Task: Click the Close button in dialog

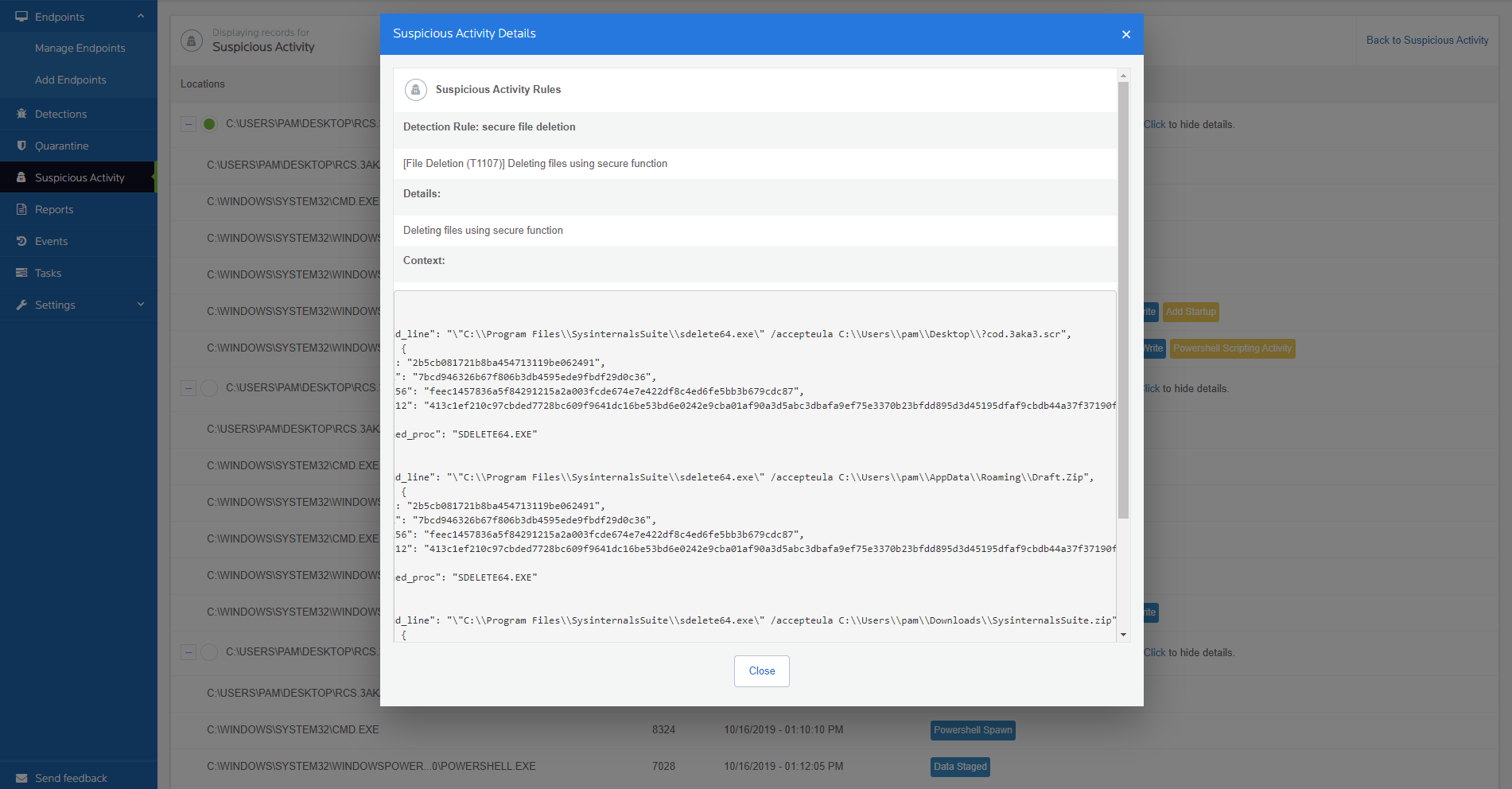Action: [x=762, y=671]
